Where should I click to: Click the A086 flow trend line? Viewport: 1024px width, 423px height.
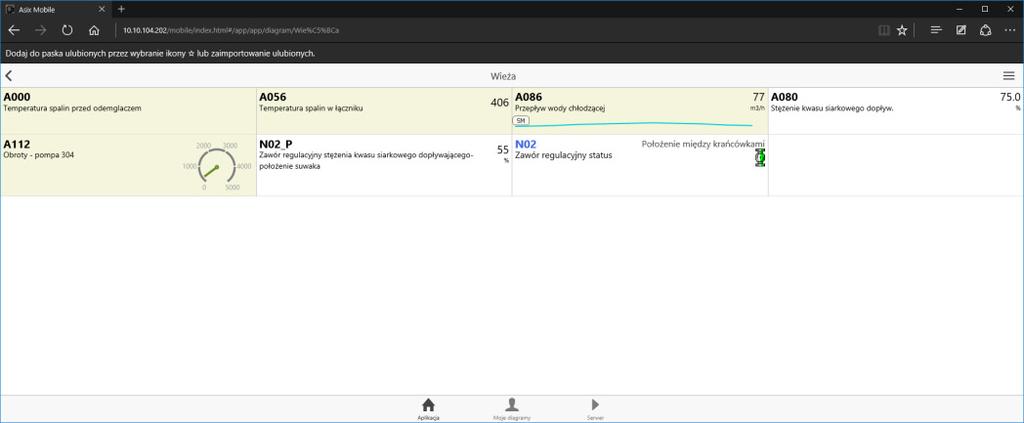pyautogui.click(x=633, y=124)
